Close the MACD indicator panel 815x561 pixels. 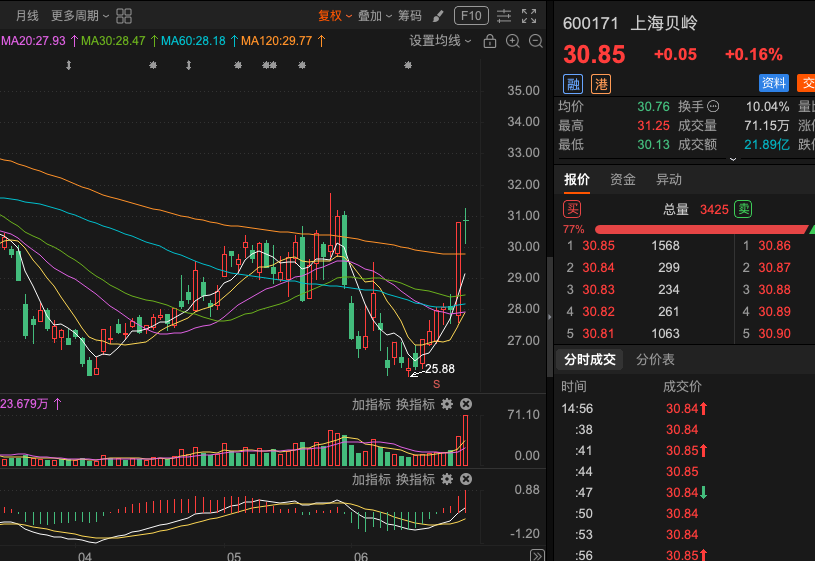click(x=466, y=479)
